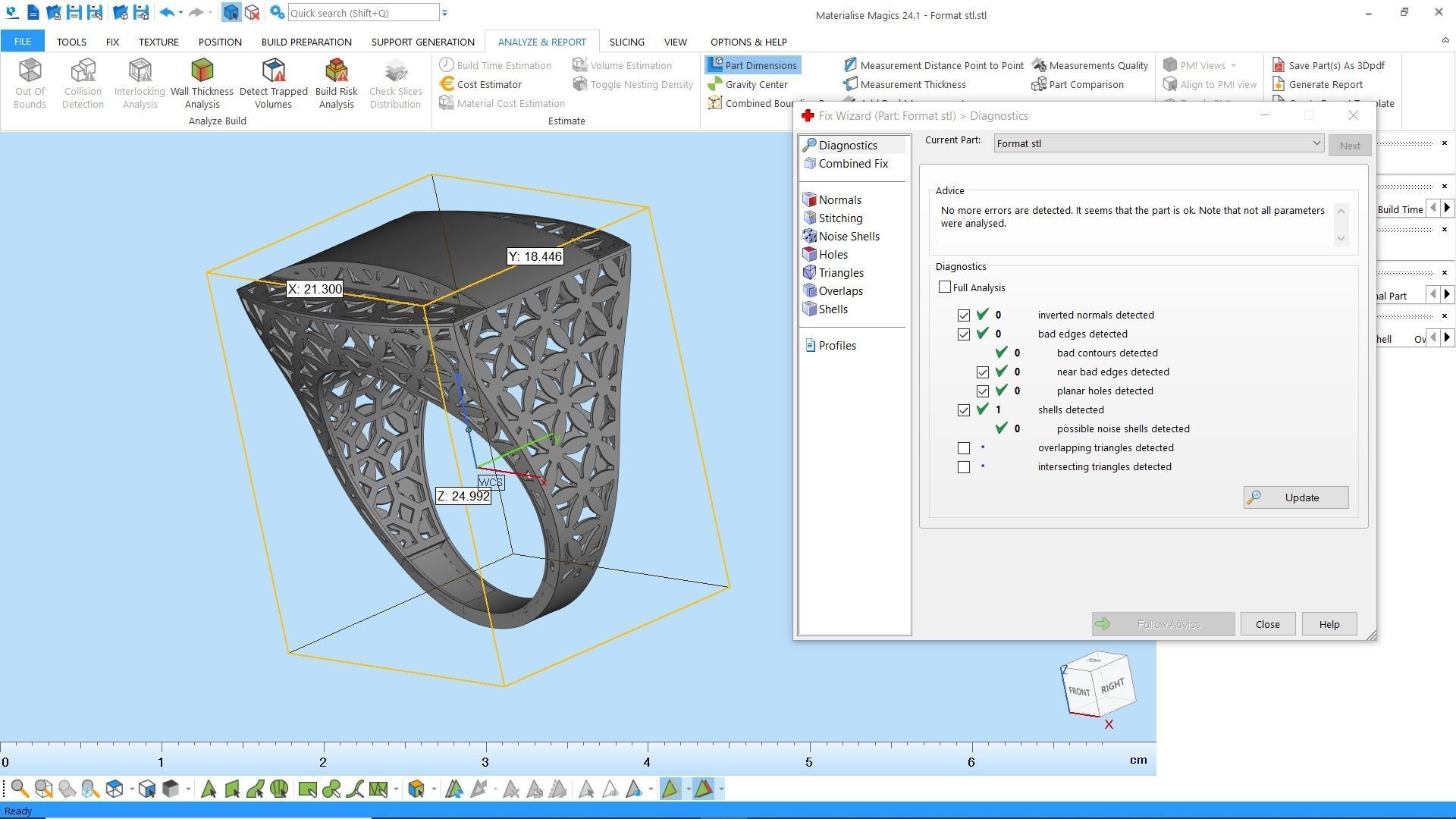The height and width of the screenshot is (819, 1456).
Task: Click the Update button
Action: click(x=1295, y=497)
